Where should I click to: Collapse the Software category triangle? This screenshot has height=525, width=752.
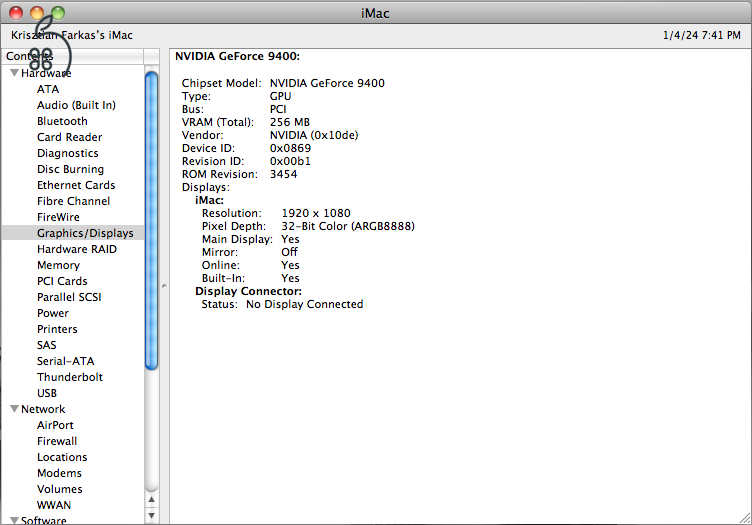coord(15,520)
